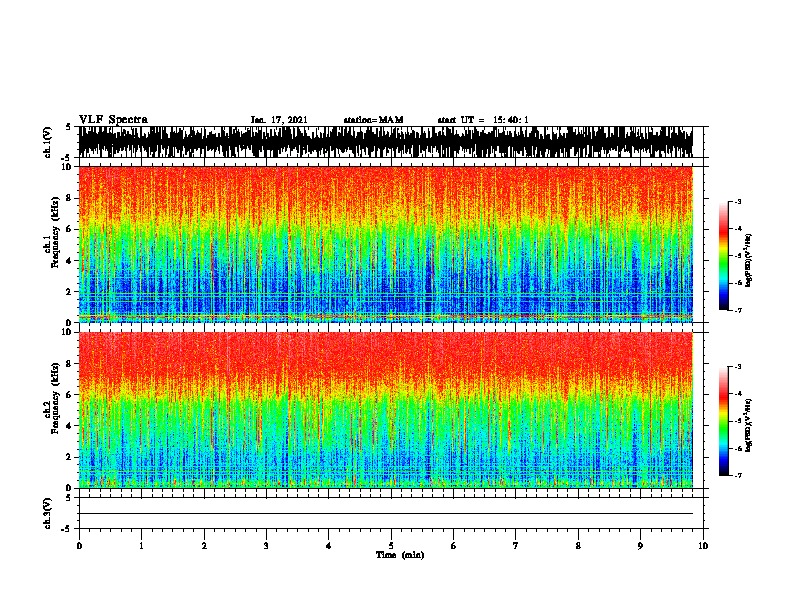Click the "6" tick on time axis
This screenshot has height=612, width=792.
(454, 545)
